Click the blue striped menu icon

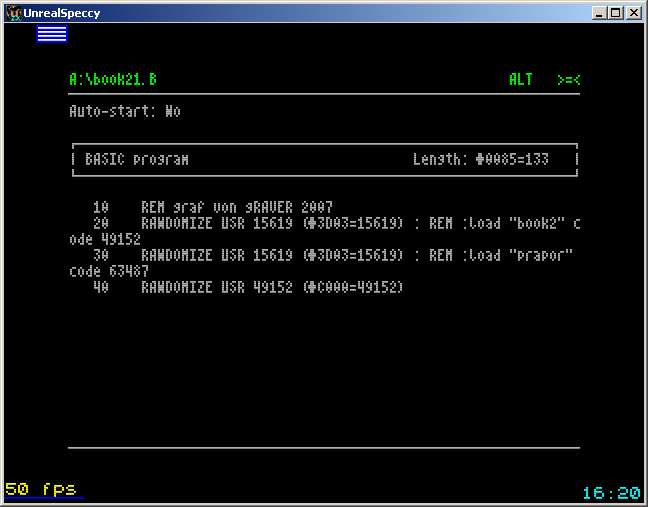pyautogui.click(x=52, y=34)
